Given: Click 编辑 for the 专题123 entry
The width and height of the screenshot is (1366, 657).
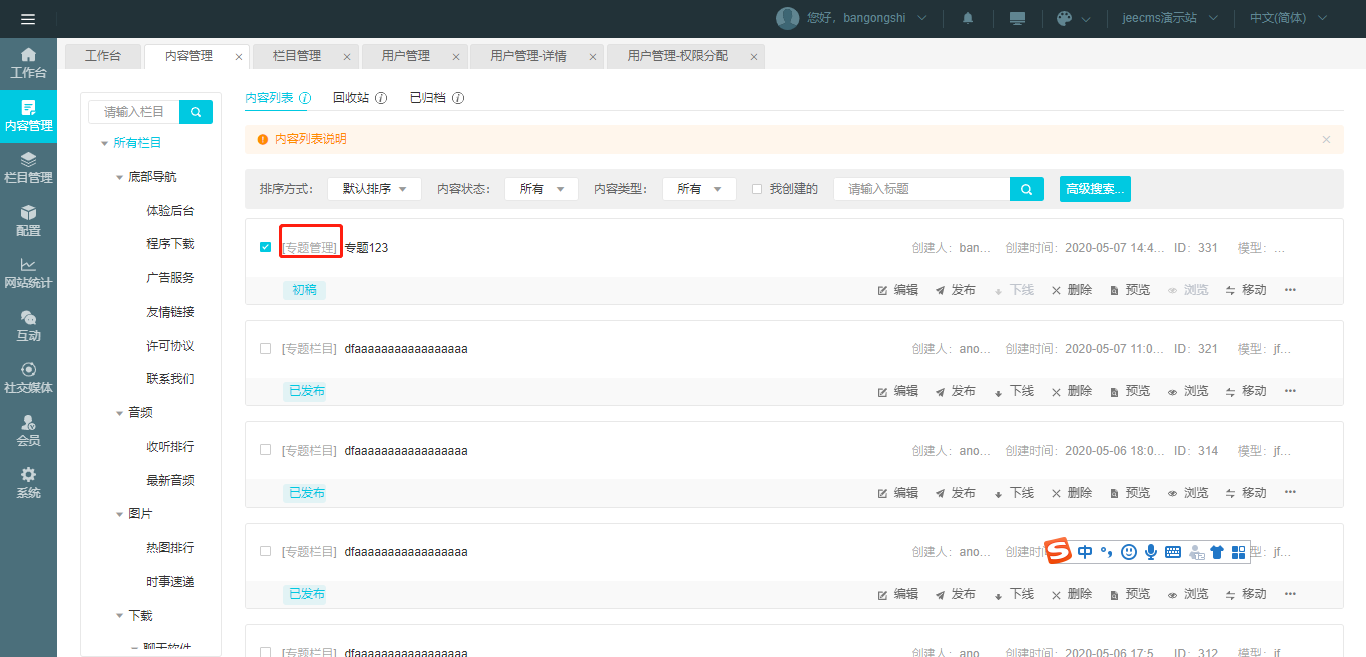Looking at the screenshot, I should (x=897, y=290).
